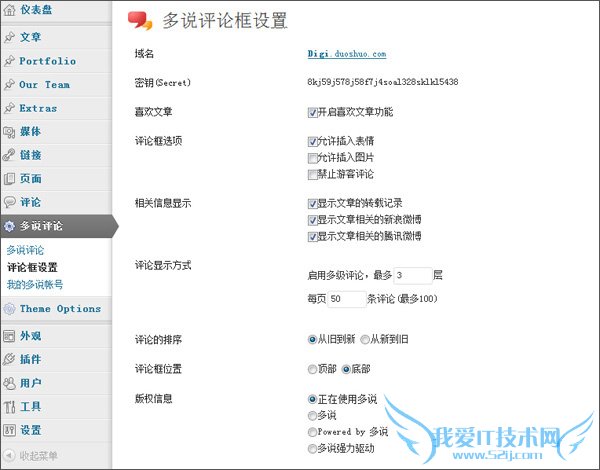Click the appearance icon beside 外观
The width and height of the screenshot is (600, 470).
pyautogui.click(x=10, y=336)
